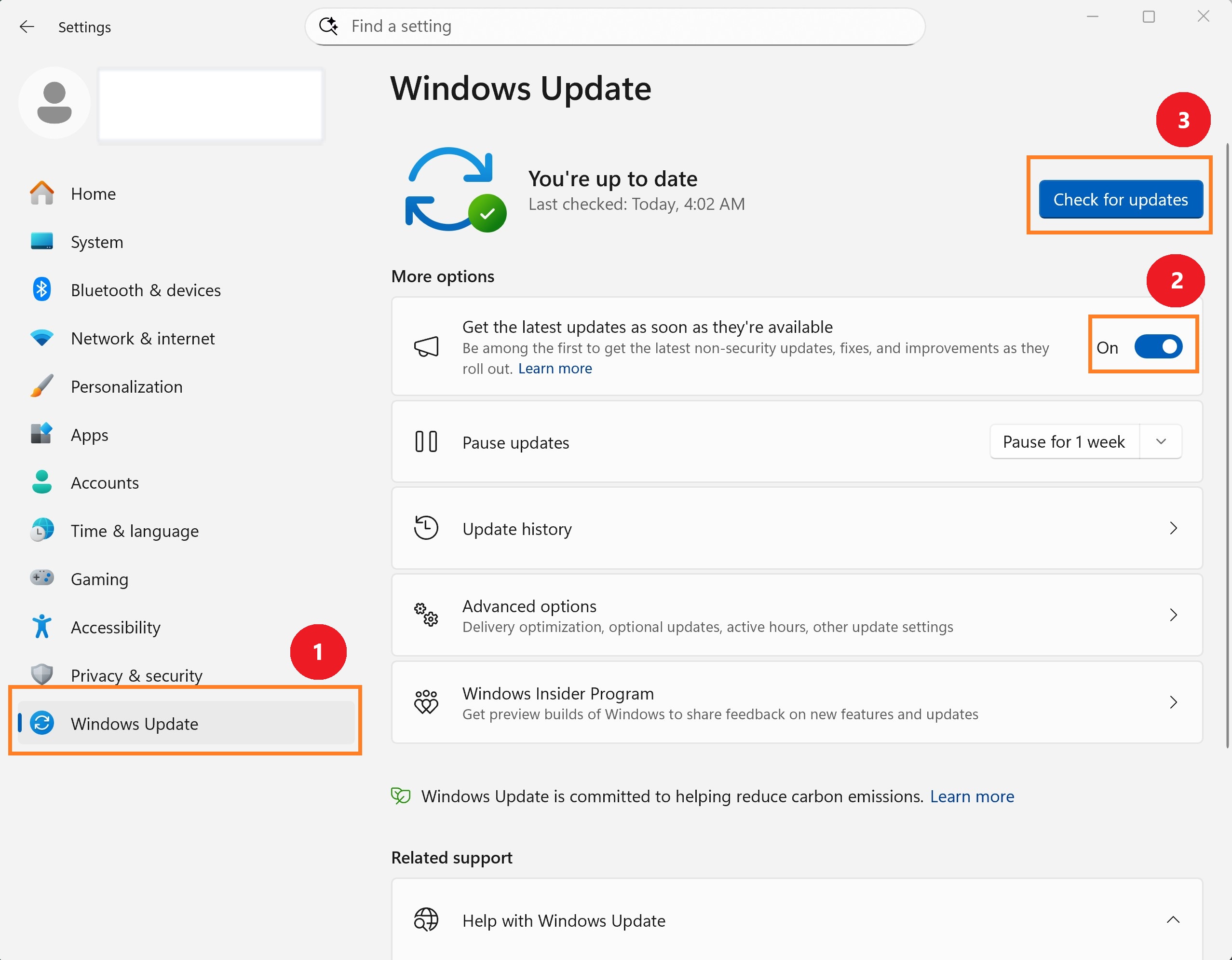Click the Advanced options gears icon
The height and width of the screenshot is (960, 1232).
426,615
